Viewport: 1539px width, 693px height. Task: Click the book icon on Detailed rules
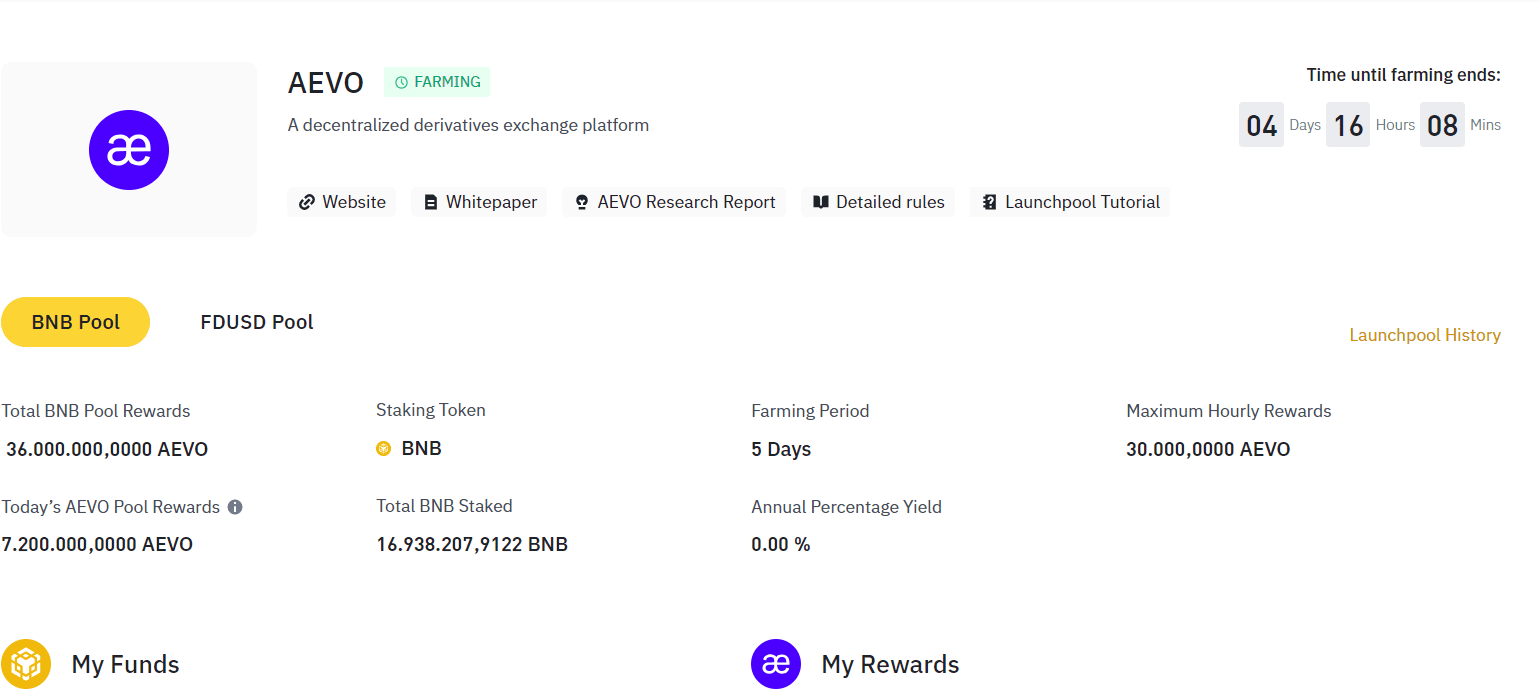click(820, 202)
